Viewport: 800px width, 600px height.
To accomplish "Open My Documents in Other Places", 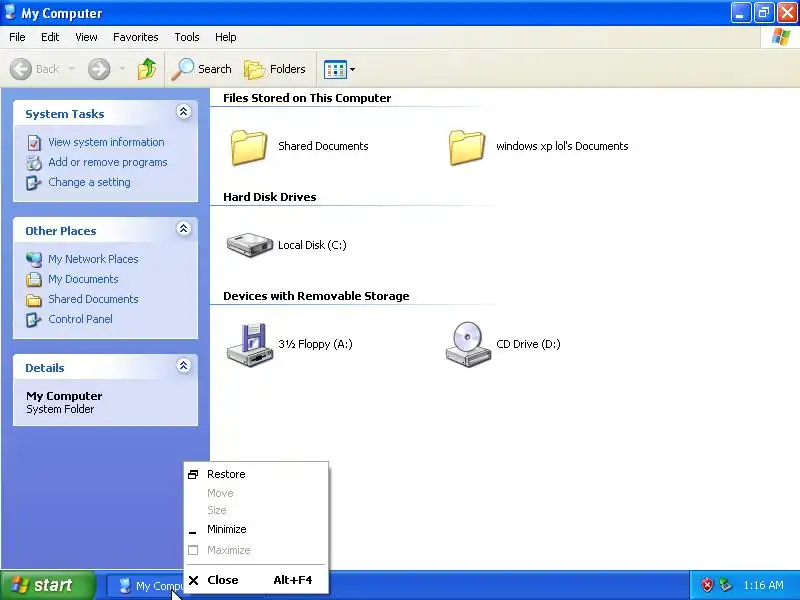I will tap(83, 279).
